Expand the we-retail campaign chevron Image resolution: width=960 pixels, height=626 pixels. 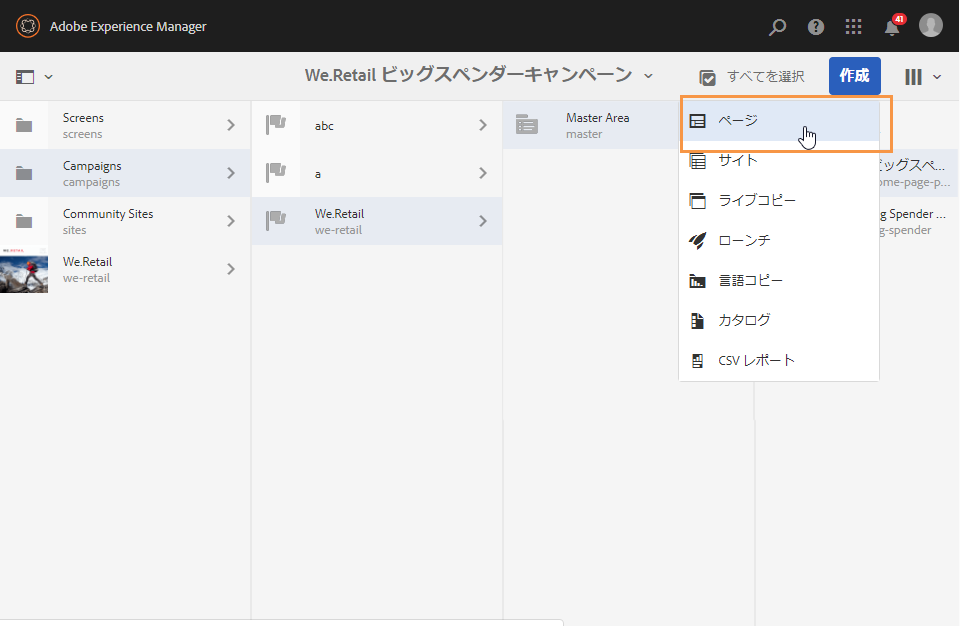[483, 221]
